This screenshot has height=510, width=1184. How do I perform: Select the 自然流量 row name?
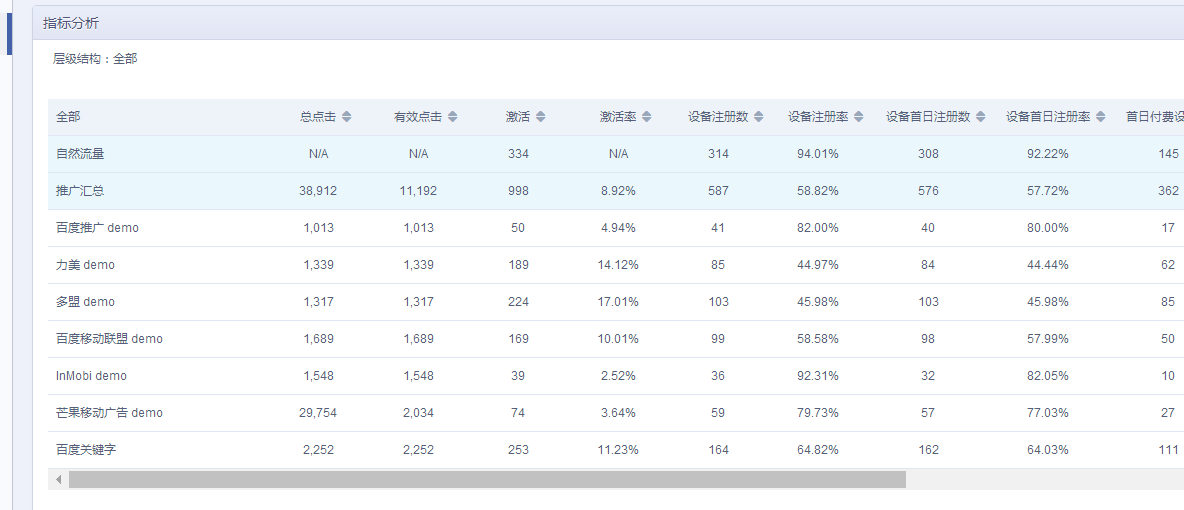pos(80,154)
